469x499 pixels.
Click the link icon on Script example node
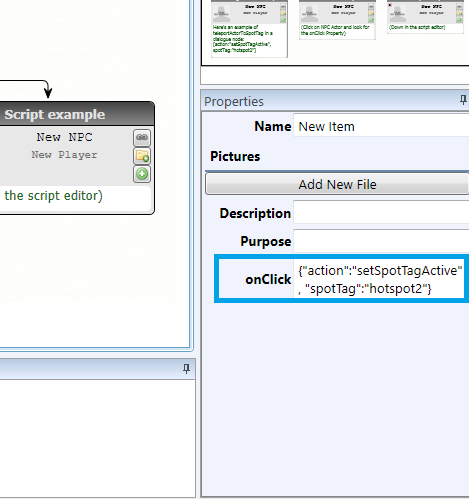tap(142, 138)
